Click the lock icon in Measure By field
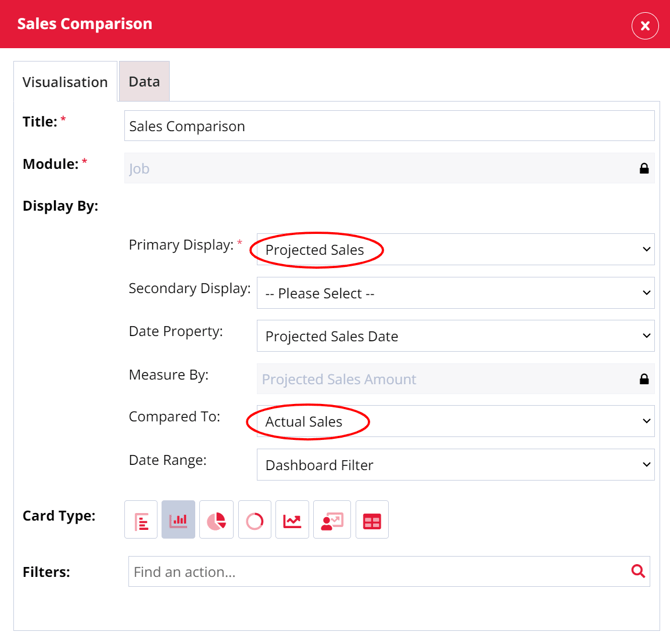Viewport: 670px width, 639px height. 644,379
